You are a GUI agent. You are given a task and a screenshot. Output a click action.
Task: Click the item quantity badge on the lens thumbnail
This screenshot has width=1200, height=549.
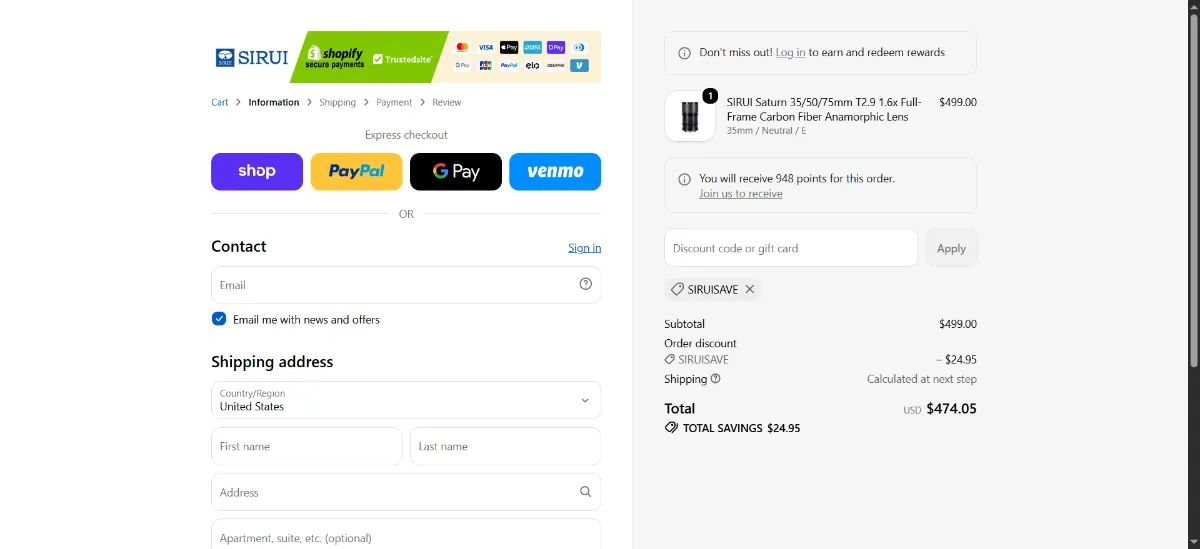point(710,96)
